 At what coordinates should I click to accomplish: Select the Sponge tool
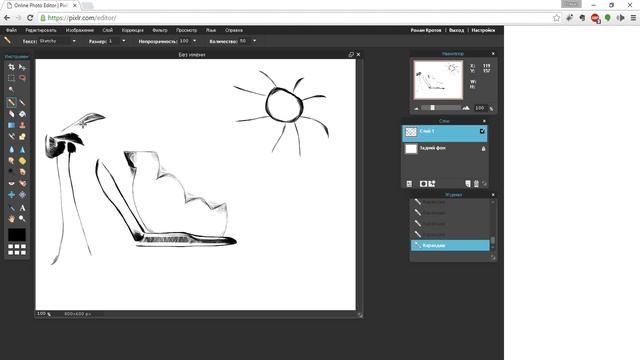click(22, 161)
